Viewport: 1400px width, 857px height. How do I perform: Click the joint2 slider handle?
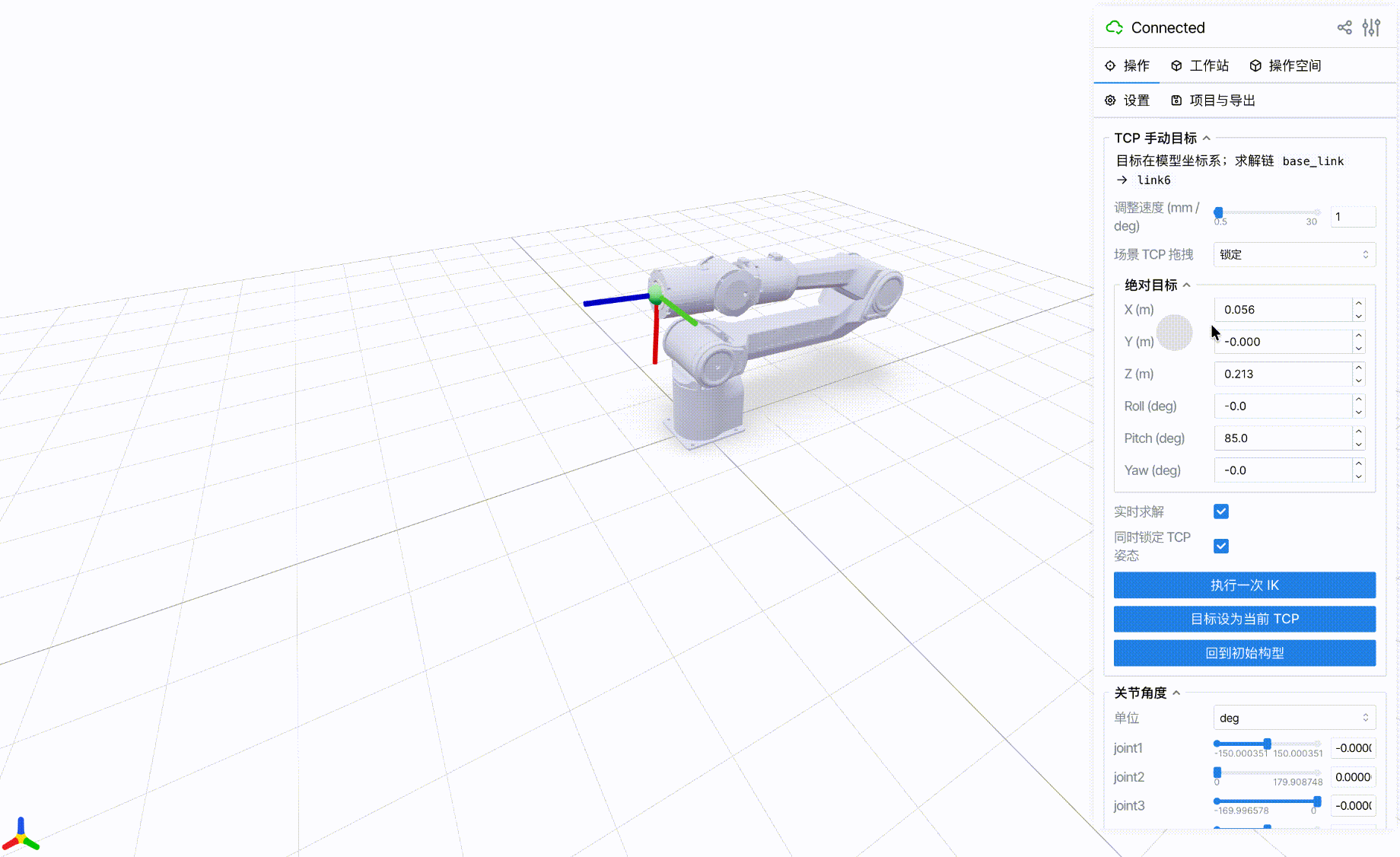(x=1217, y=773)
